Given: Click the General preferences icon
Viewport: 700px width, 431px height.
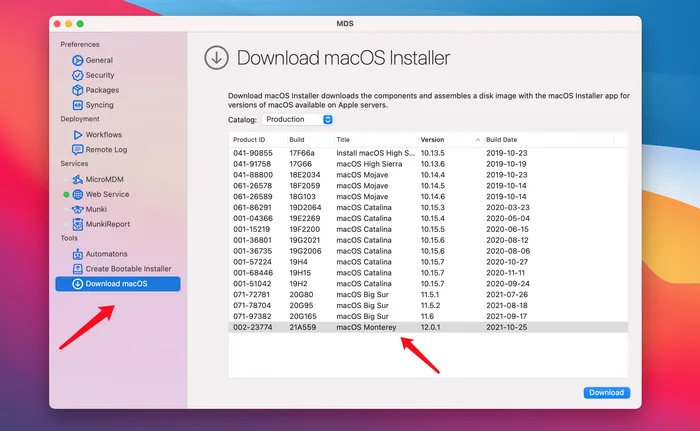Looking at the screenshot, I should 78,60.
